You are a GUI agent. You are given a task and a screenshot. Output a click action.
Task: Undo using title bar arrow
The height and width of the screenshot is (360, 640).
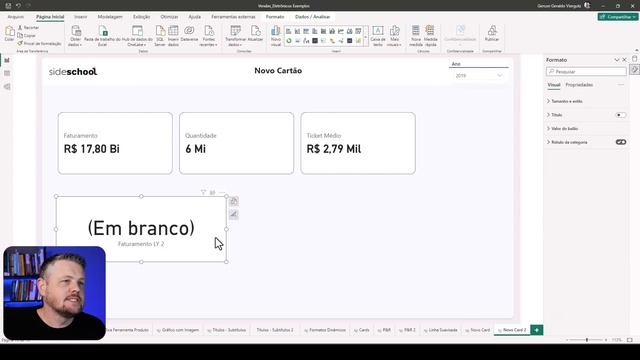(x=18, y=6)
